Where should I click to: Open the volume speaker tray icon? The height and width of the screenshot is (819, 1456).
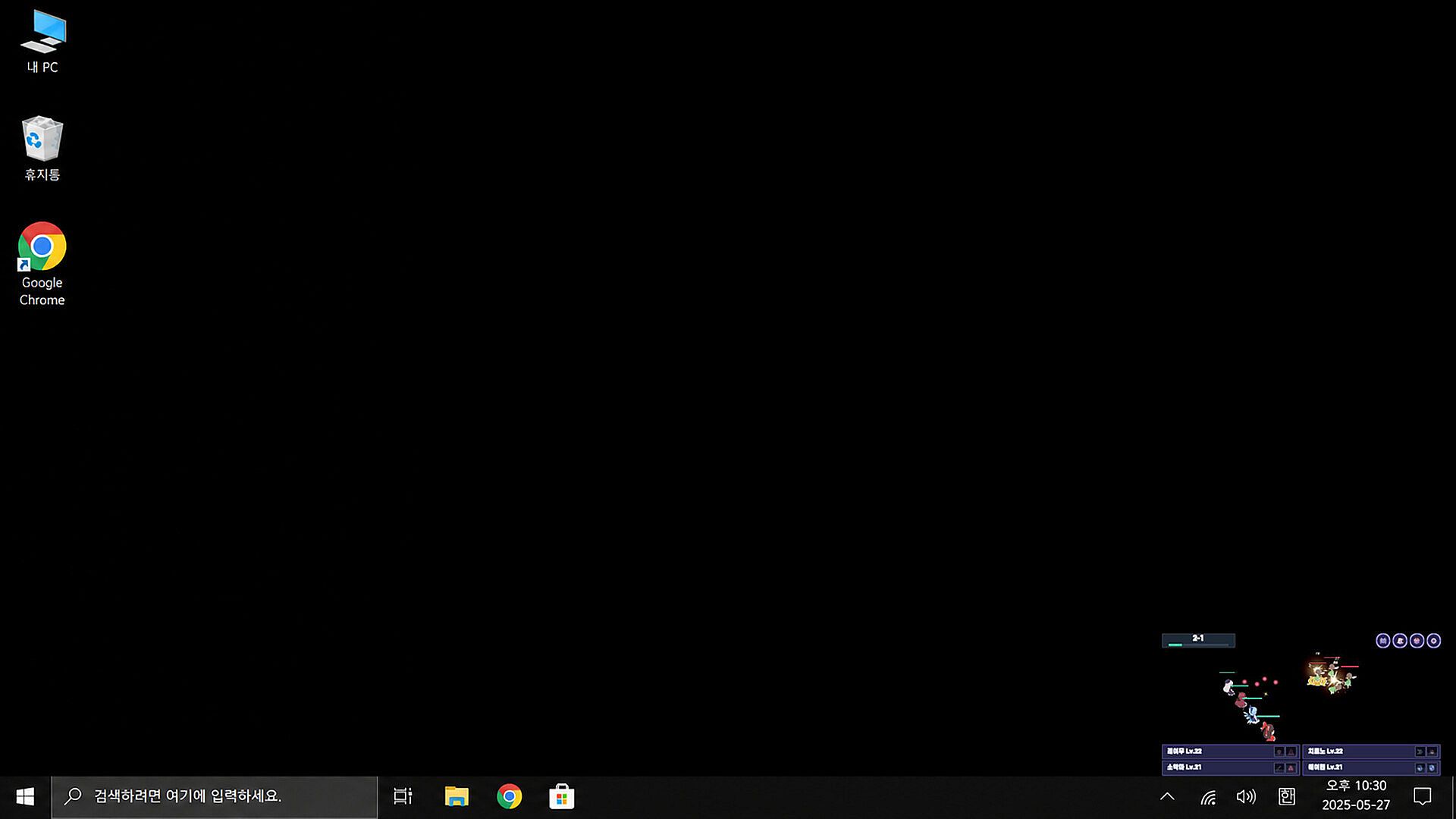(x=1246, y=796)
